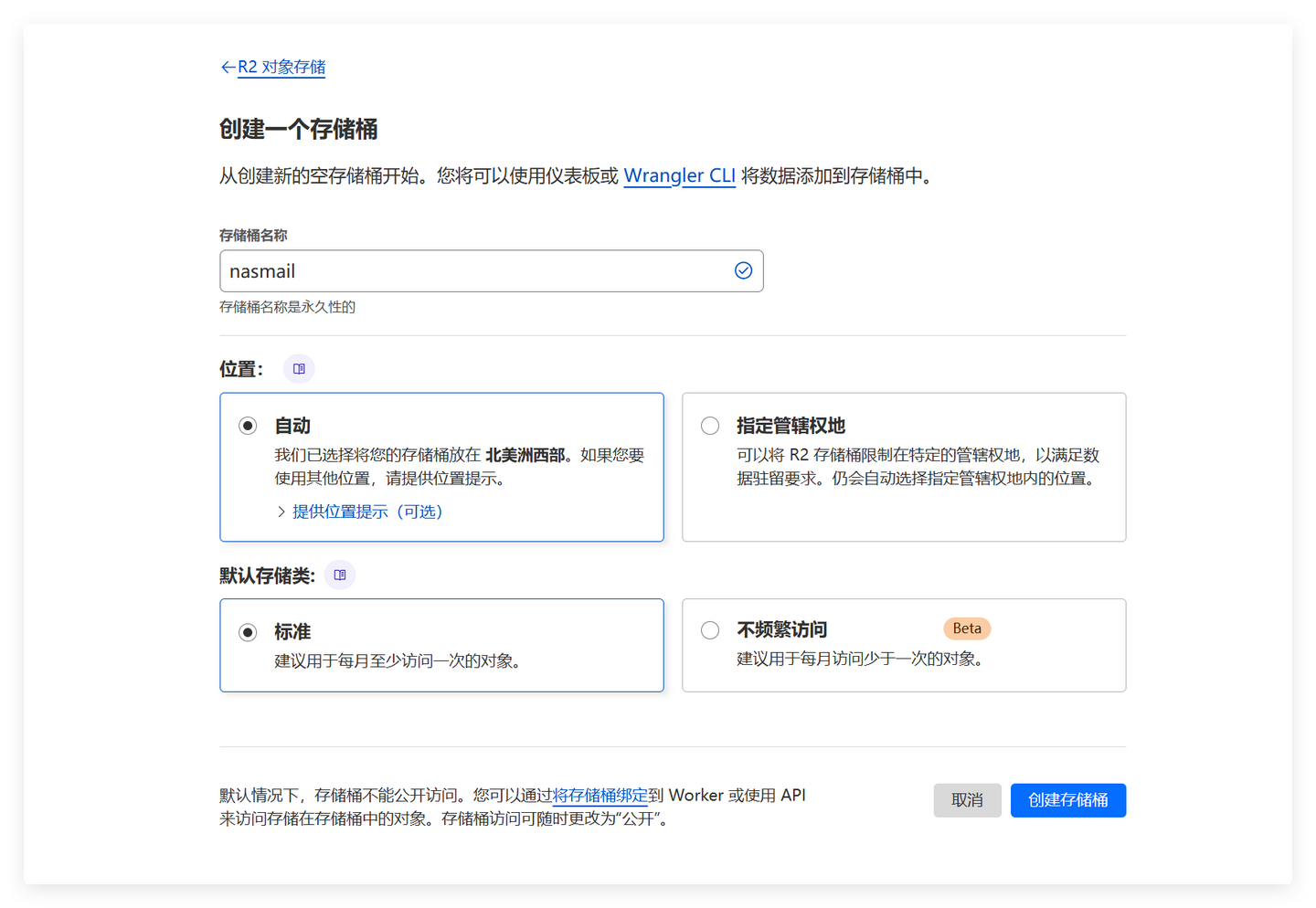Image resolution: width=1316 pixels, height=908 pixels.
Task: Choose the 不频繁访问 storage class radio button
Action: 710,630
